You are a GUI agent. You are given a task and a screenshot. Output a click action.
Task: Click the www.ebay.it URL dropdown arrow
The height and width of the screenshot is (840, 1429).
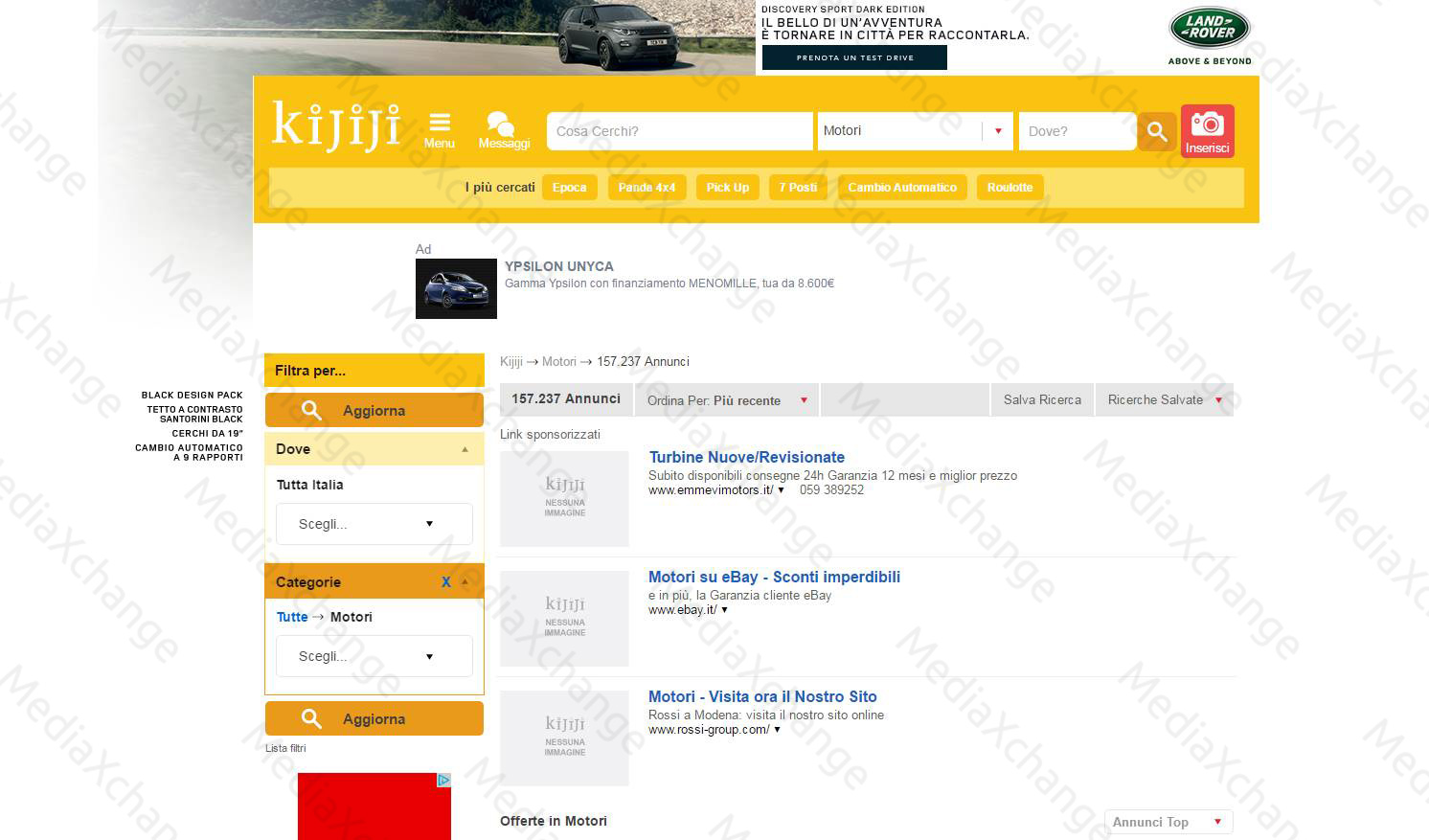[725, 610]
